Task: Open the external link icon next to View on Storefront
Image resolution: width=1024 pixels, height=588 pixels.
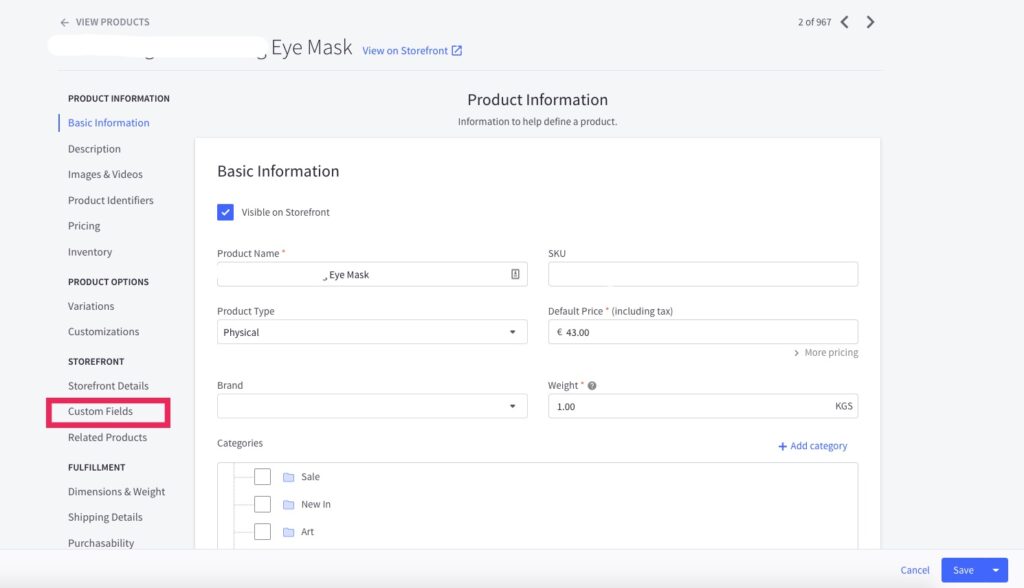Action: click(x=457, y=50)
